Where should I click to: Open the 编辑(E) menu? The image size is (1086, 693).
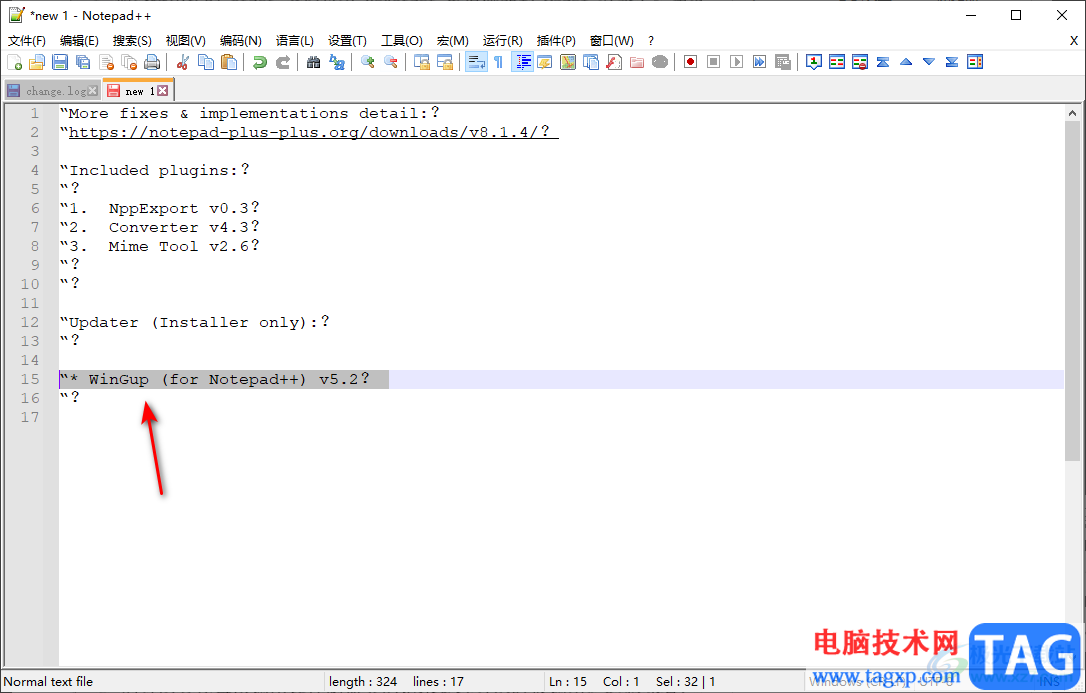click(80, 41)
